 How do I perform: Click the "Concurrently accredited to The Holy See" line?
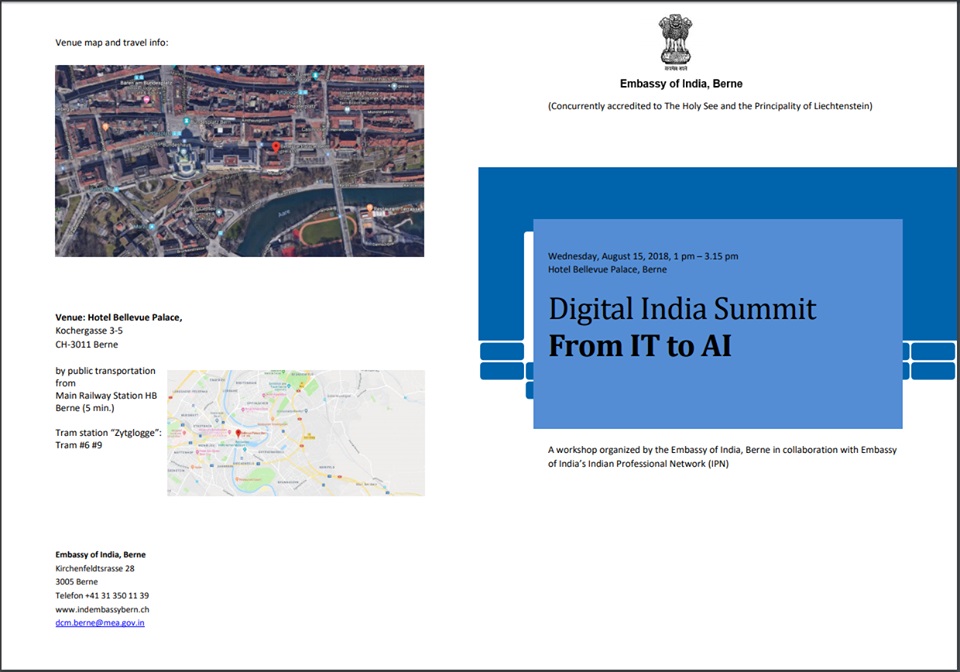coord(710,106)
